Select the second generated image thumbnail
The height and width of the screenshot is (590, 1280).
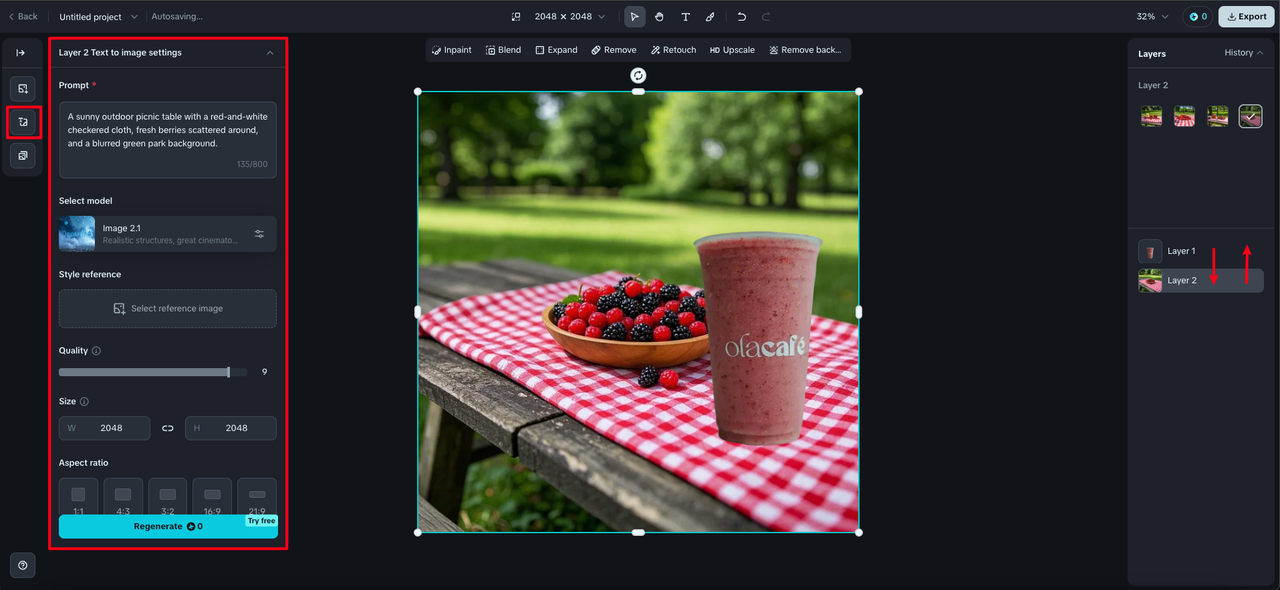click(x=1184, y=117)
